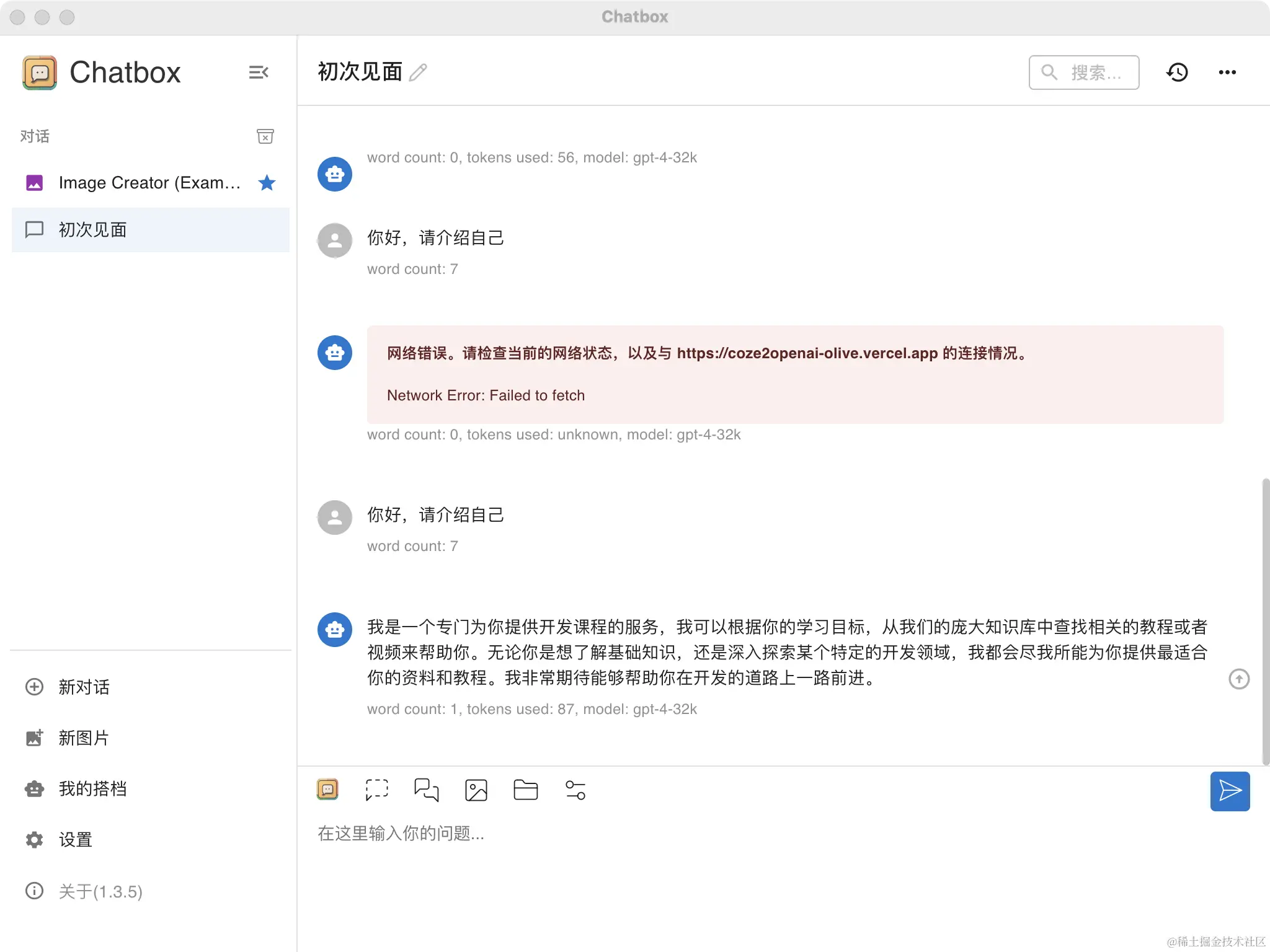Open the https://coze2openai-olive.vercel.app link

pyautogui.click(x=807, y=353)
